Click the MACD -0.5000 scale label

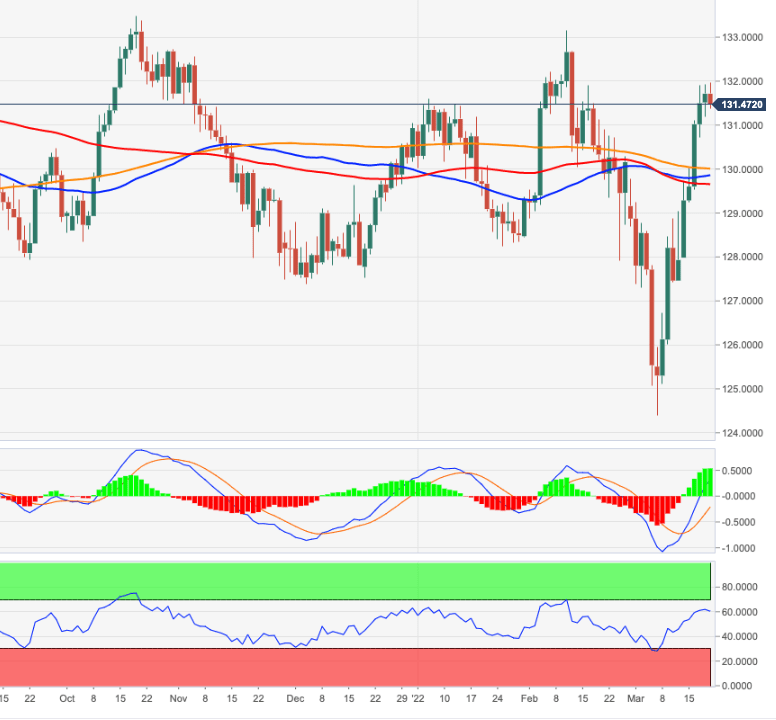736,522
